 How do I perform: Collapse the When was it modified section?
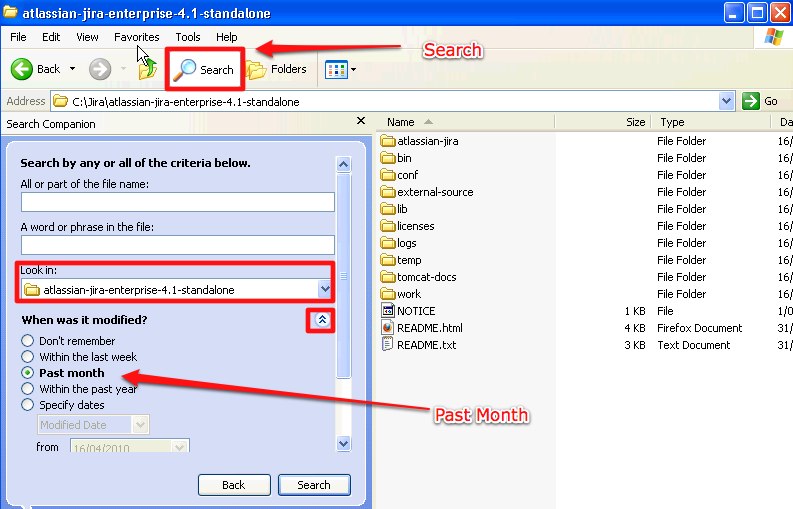point(322,319)
